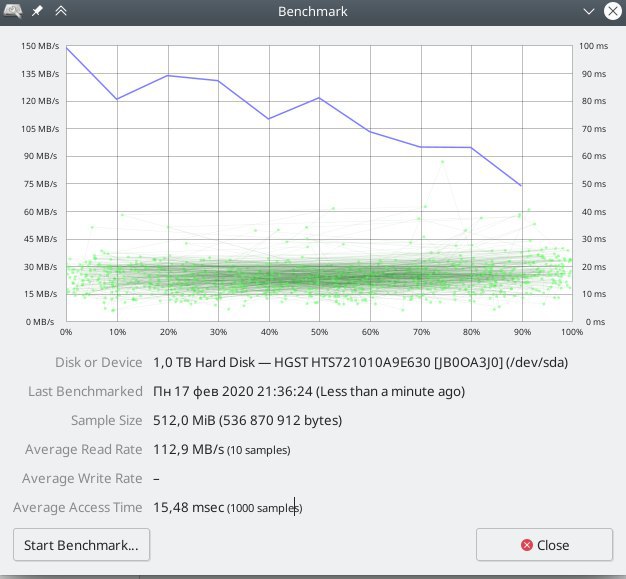Click the Last Benchmarked label
The height and width of the screenshot is (579, 626).
pos(85,391)
